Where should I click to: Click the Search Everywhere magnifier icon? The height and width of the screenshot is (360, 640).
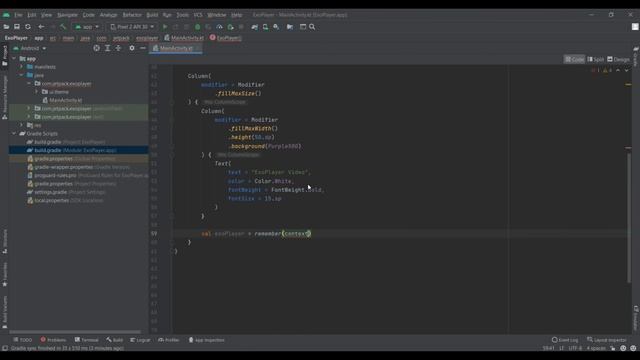[x=312, y=27]
